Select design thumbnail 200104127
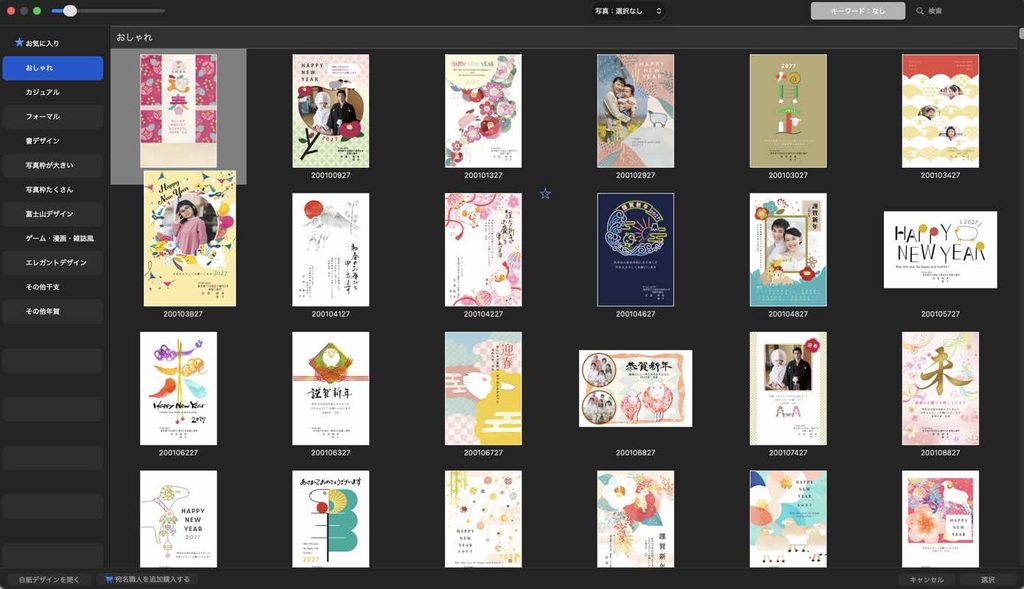This screenshot has width=1024, height=589. click(x=330, y=249)
